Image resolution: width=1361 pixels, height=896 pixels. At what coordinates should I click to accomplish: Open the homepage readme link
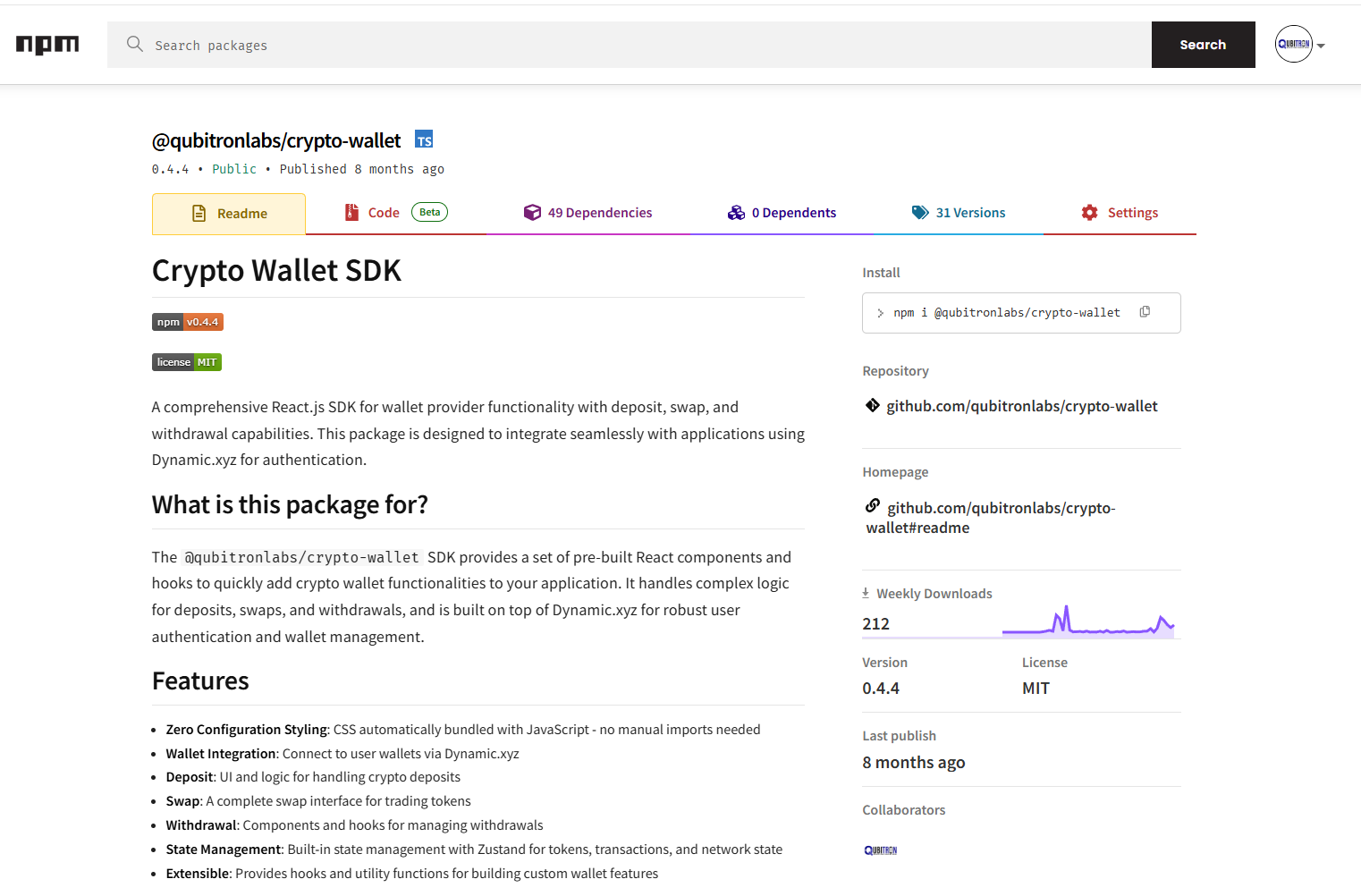pos(991,518)
